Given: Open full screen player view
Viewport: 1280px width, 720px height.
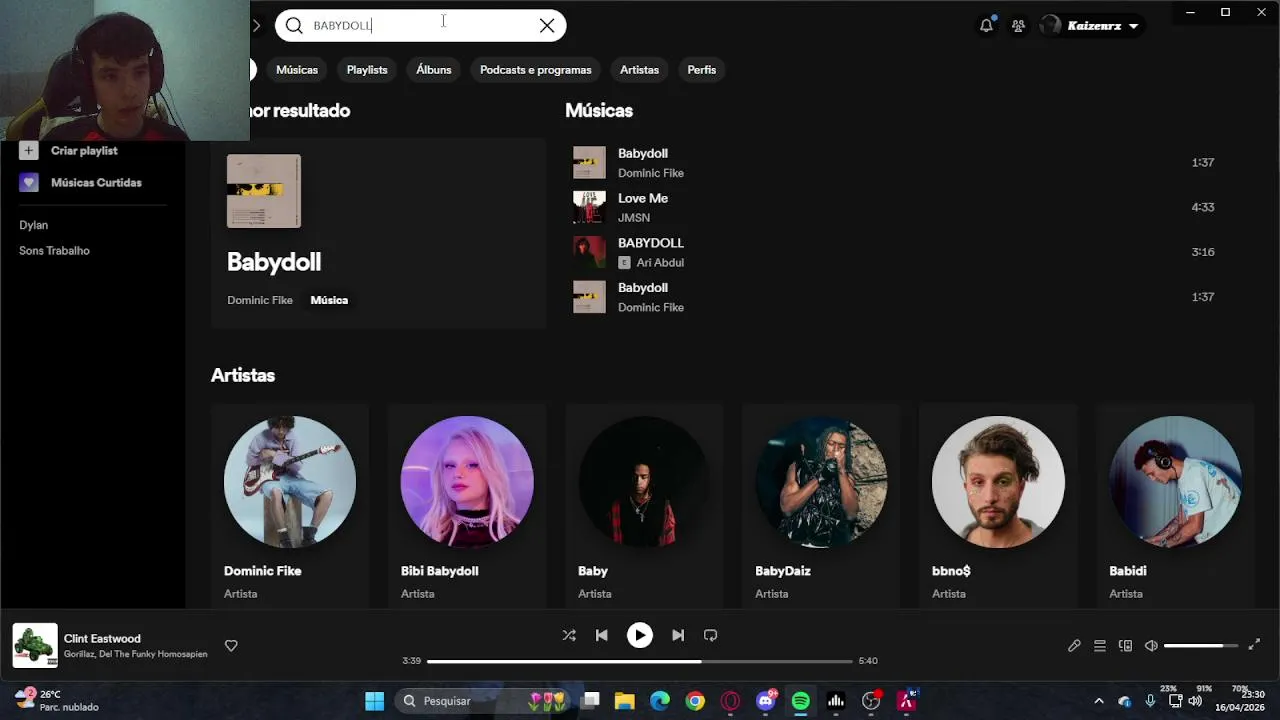Looking at the screenshot, I should [x=1254, y=645].
